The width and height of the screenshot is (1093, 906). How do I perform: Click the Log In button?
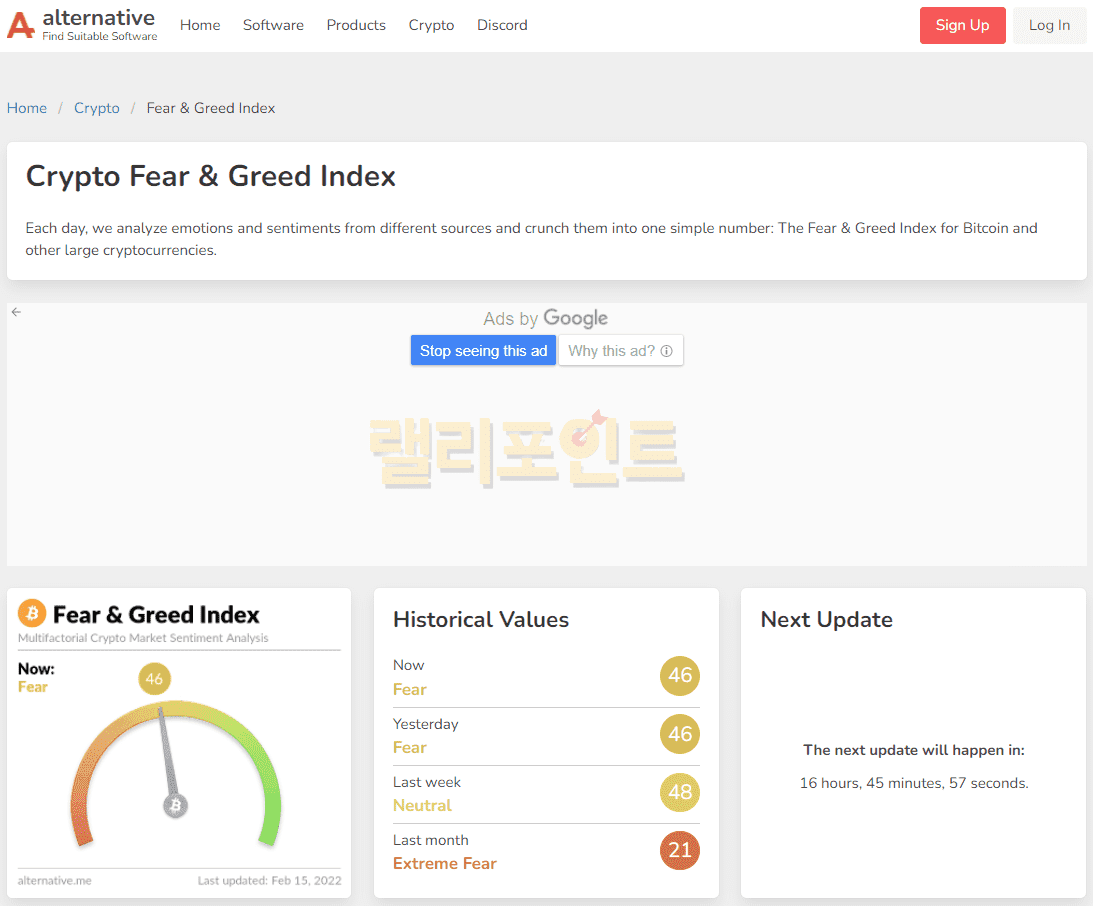coord(1049,25)
